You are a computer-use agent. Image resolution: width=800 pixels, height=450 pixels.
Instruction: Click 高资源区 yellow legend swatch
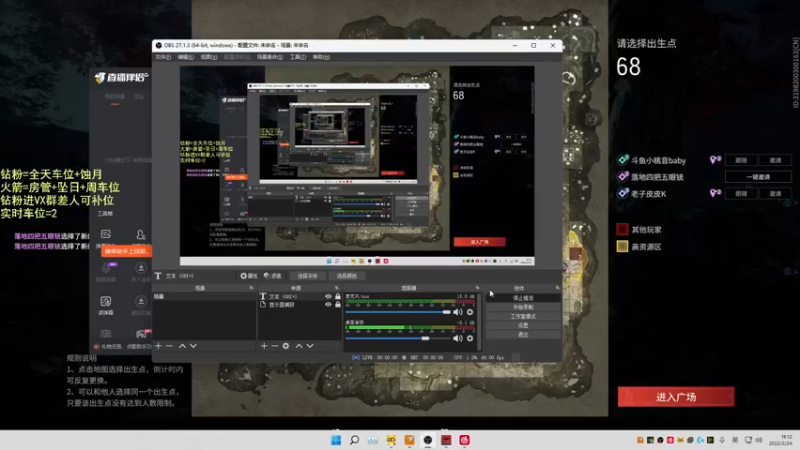tap(622, 246)
